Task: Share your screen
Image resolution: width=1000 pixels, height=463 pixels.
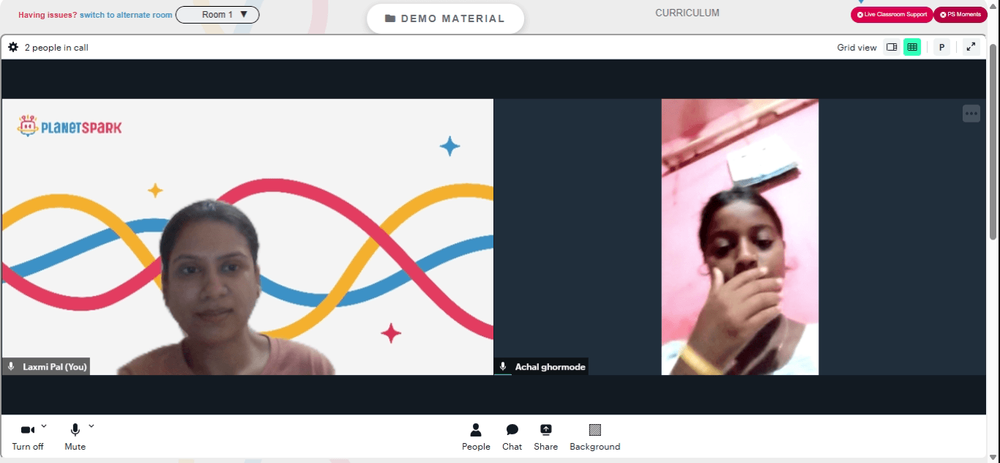Action: click(546, 437)
